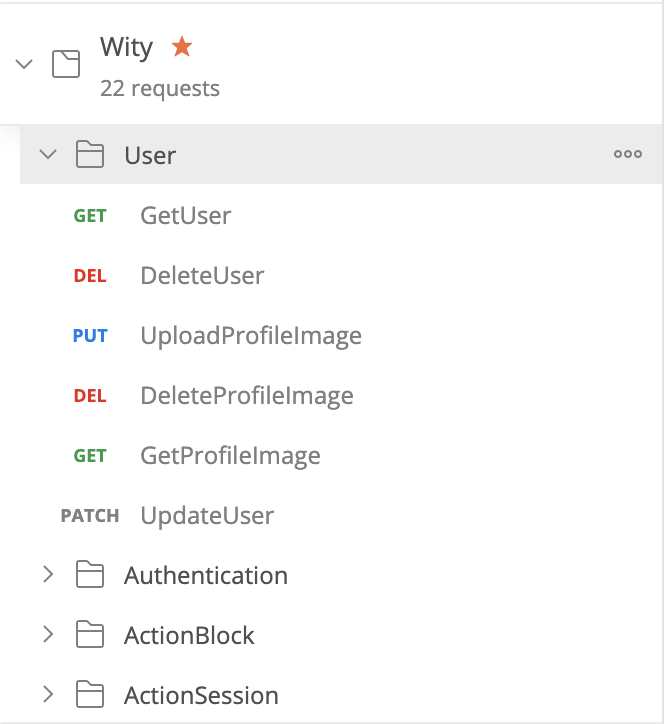This screenshot has height=724, width=664.
Task: Click the Authentication folder icon
Action: [90, 574]
